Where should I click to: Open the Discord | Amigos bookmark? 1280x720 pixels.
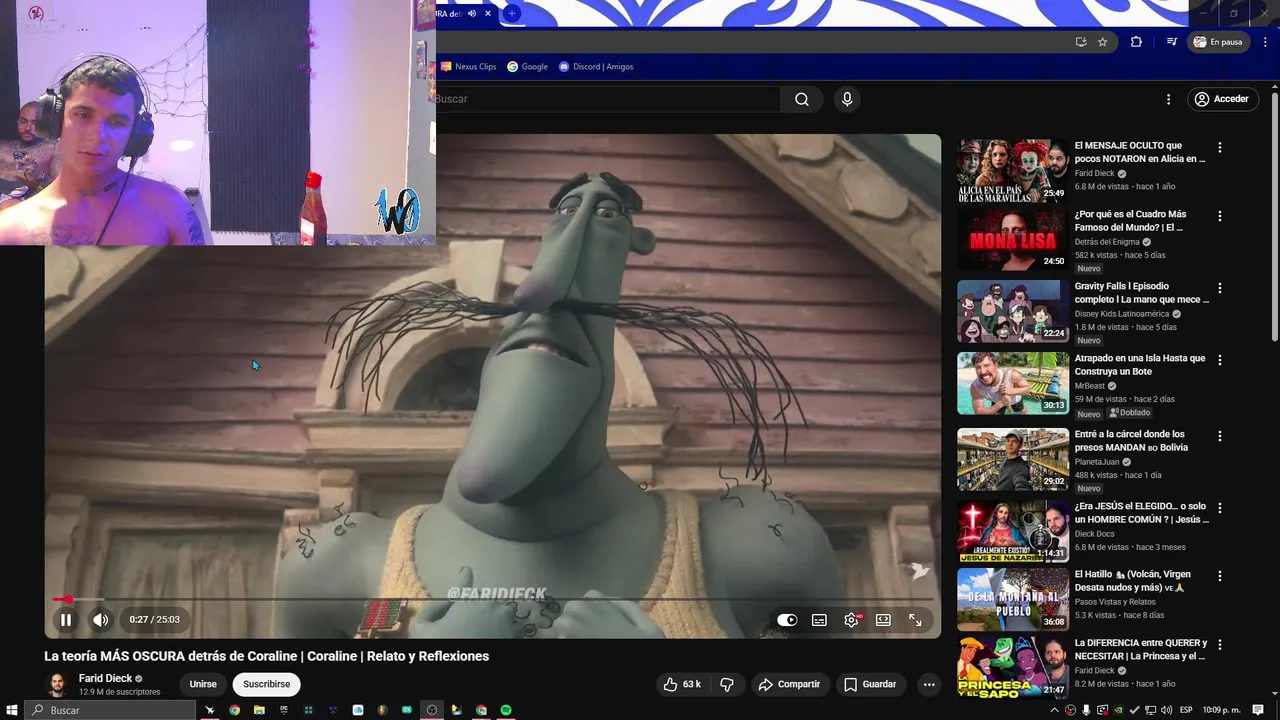pyautogui.click(x=596, y=67)
